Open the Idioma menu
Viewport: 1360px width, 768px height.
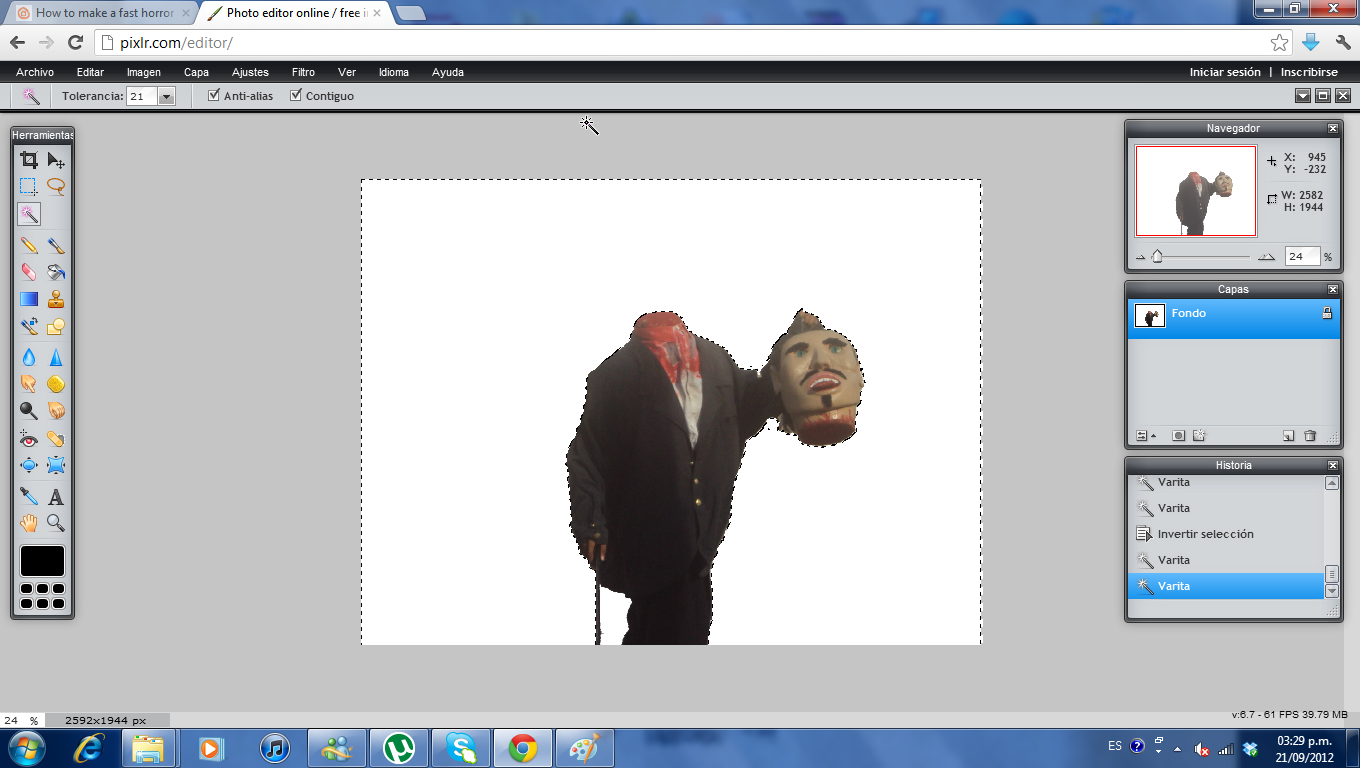(394, 72)
